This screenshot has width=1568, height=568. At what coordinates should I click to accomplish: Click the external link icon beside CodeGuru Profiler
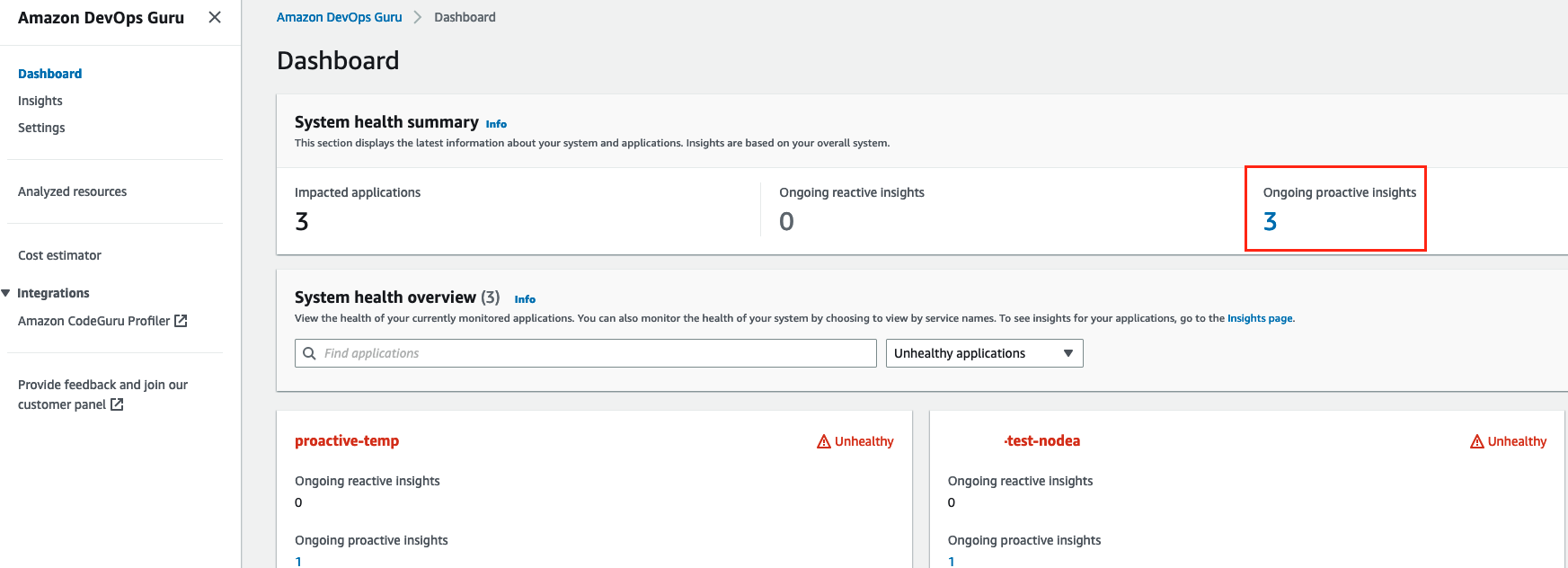pos(181,321)
